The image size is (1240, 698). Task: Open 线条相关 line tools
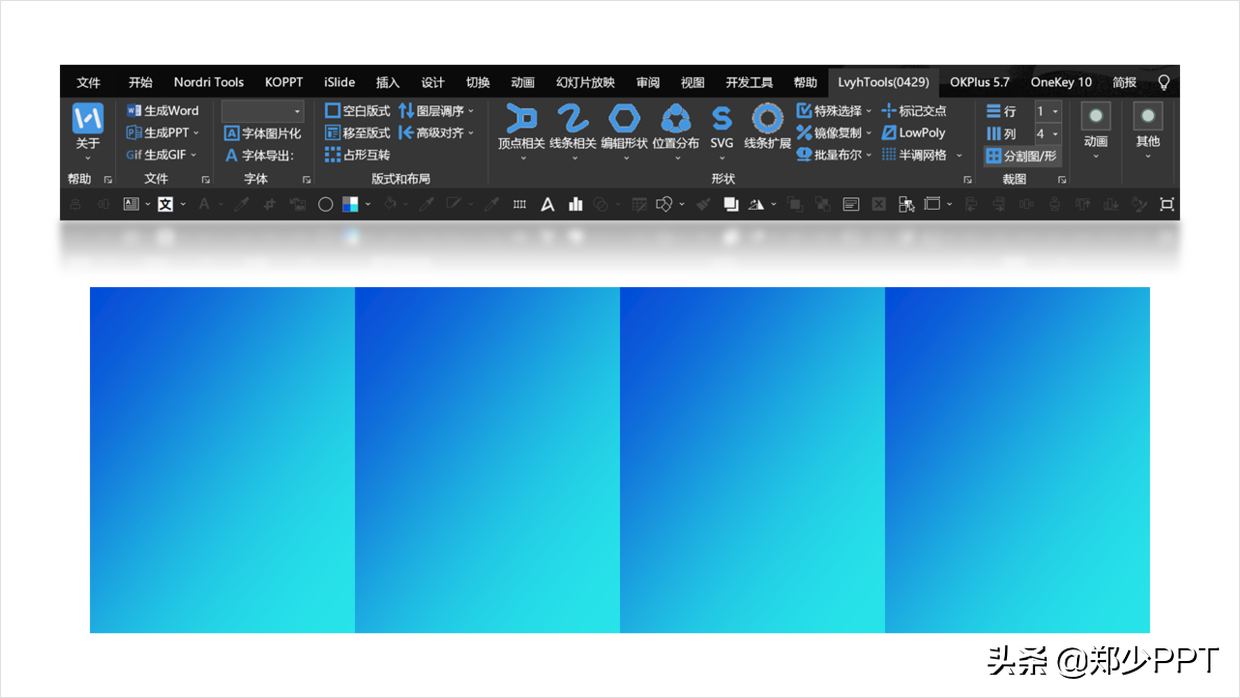pyautogui.click(x=573, y=130)
